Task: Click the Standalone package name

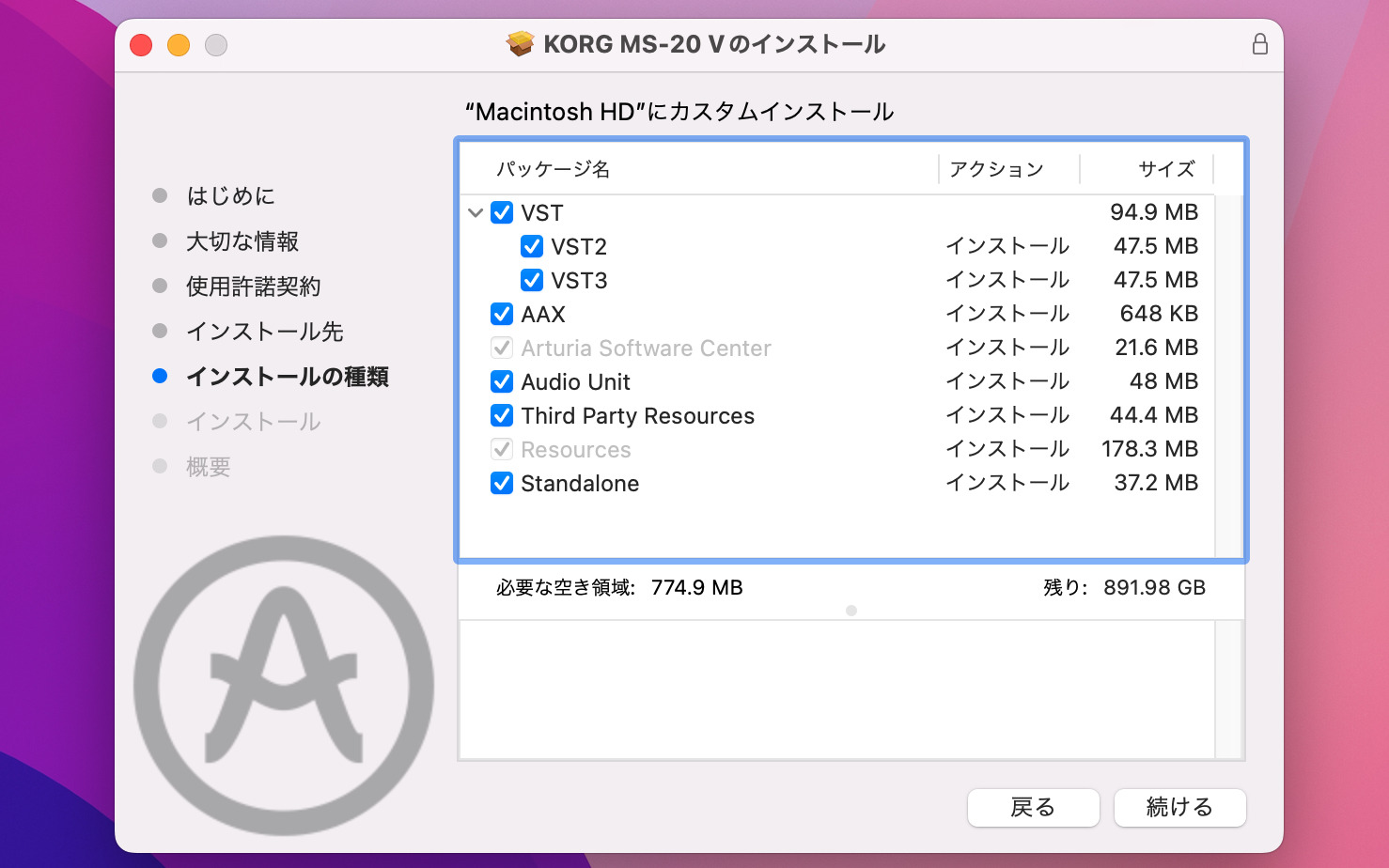Action: 580,484
